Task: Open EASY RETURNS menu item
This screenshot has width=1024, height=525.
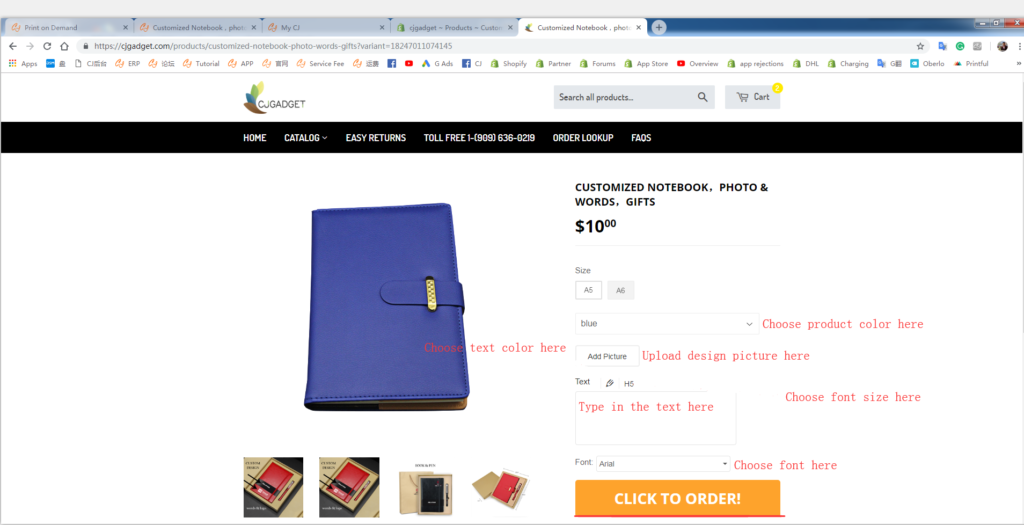Action: (x=376, y=138)
